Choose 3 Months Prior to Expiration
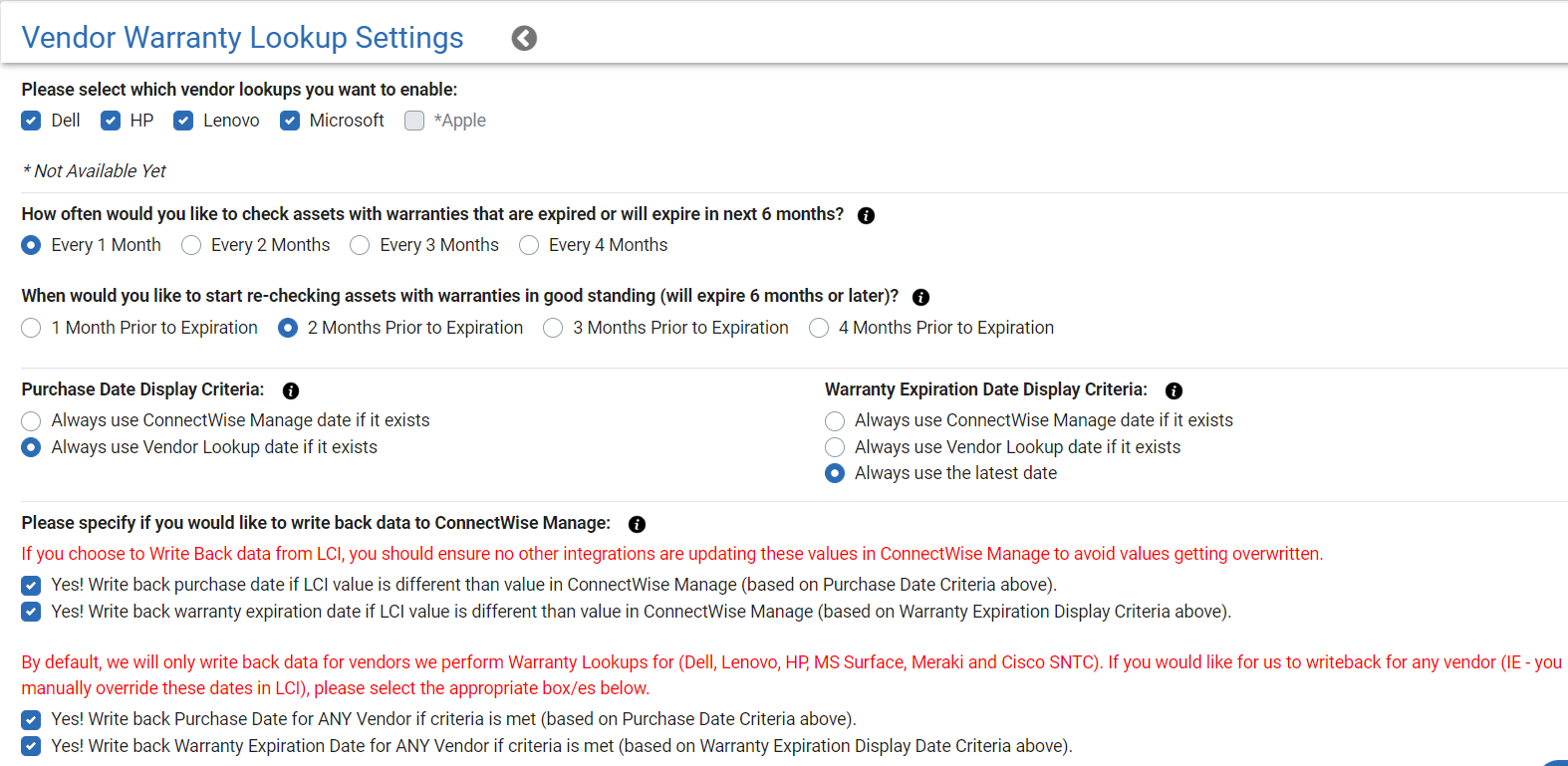1568x766 pixels. tap(553, 328)
